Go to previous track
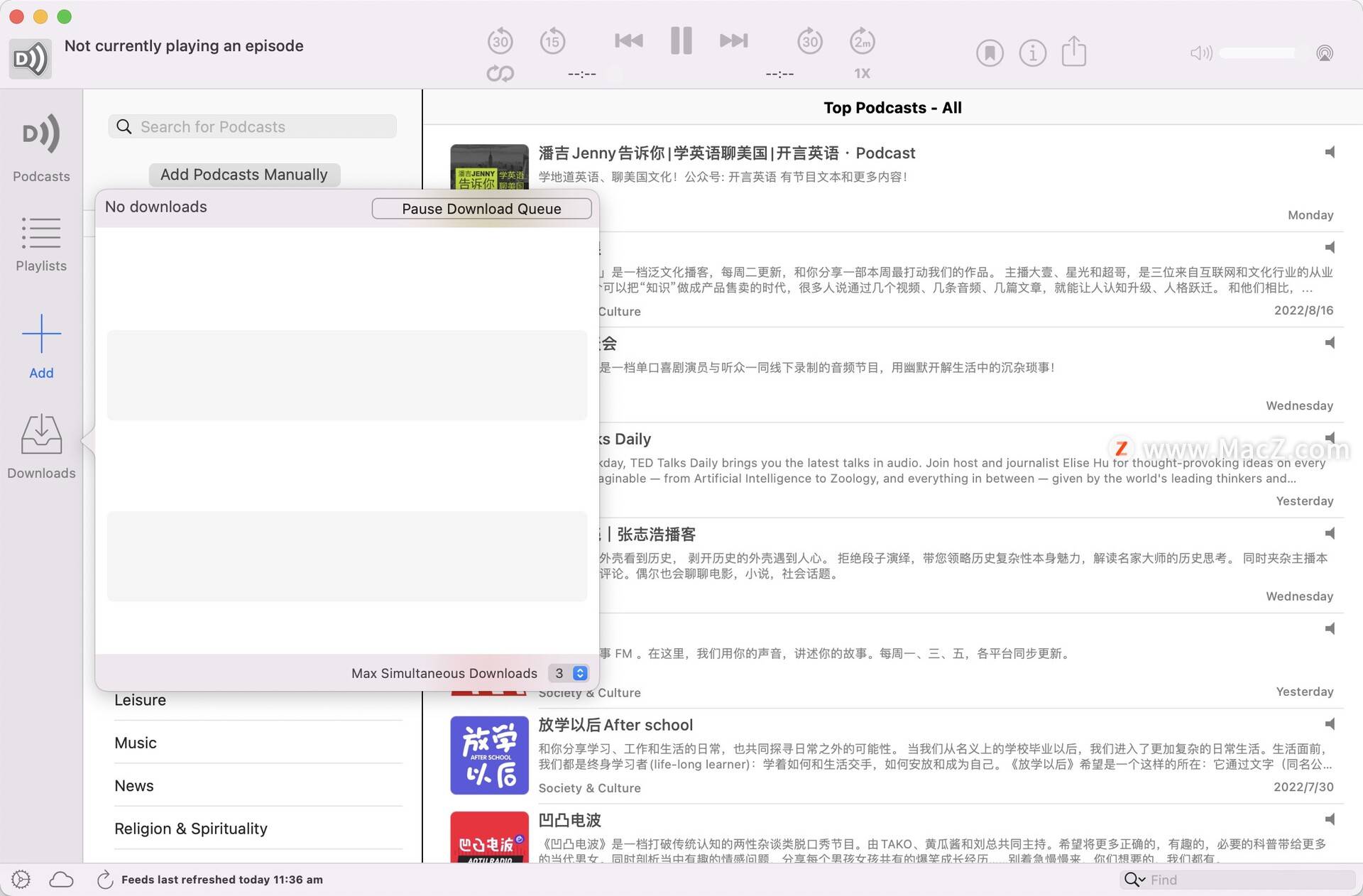Image resolution: width=1363 pixels, height=896 pixels. (629, 40)
